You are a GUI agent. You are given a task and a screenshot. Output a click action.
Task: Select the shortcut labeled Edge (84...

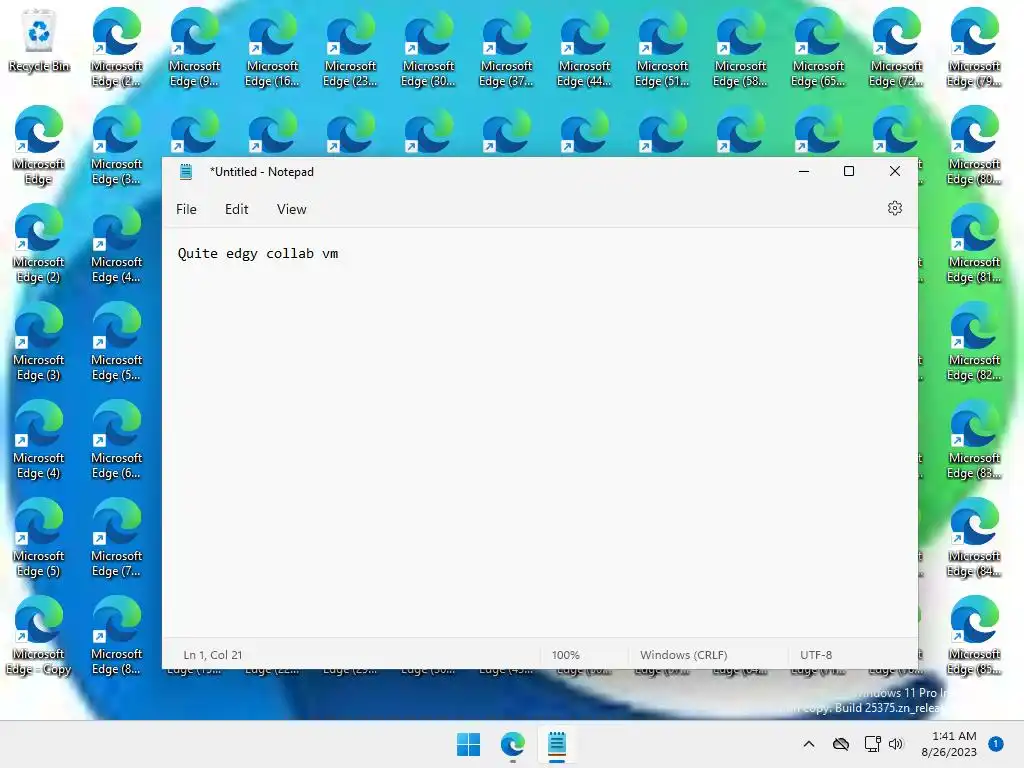pyautogui.click(x=974, y=537)
